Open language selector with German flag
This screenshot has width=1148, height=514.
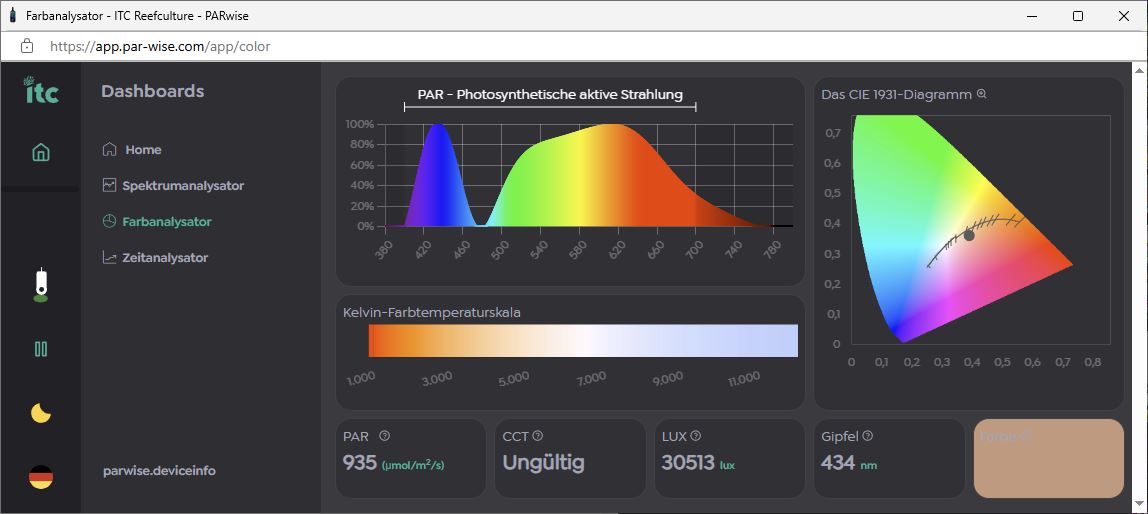point(41,477)
